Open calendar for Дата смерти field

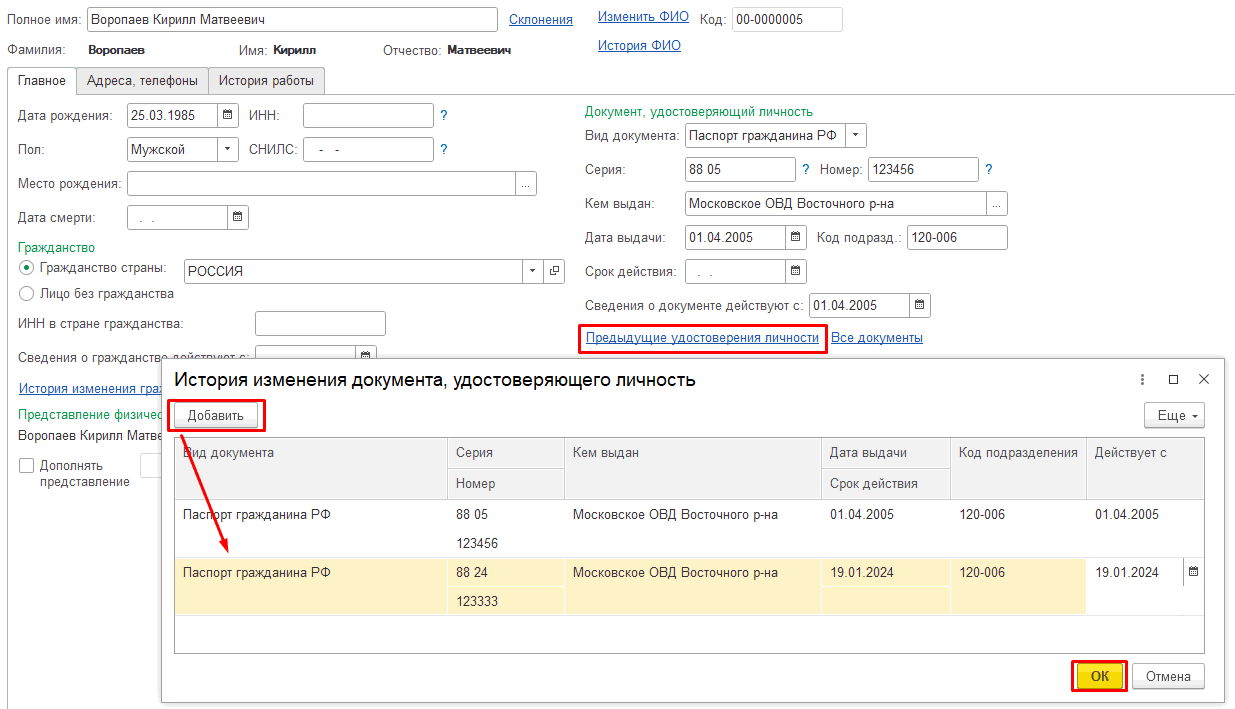pos(238,217)
